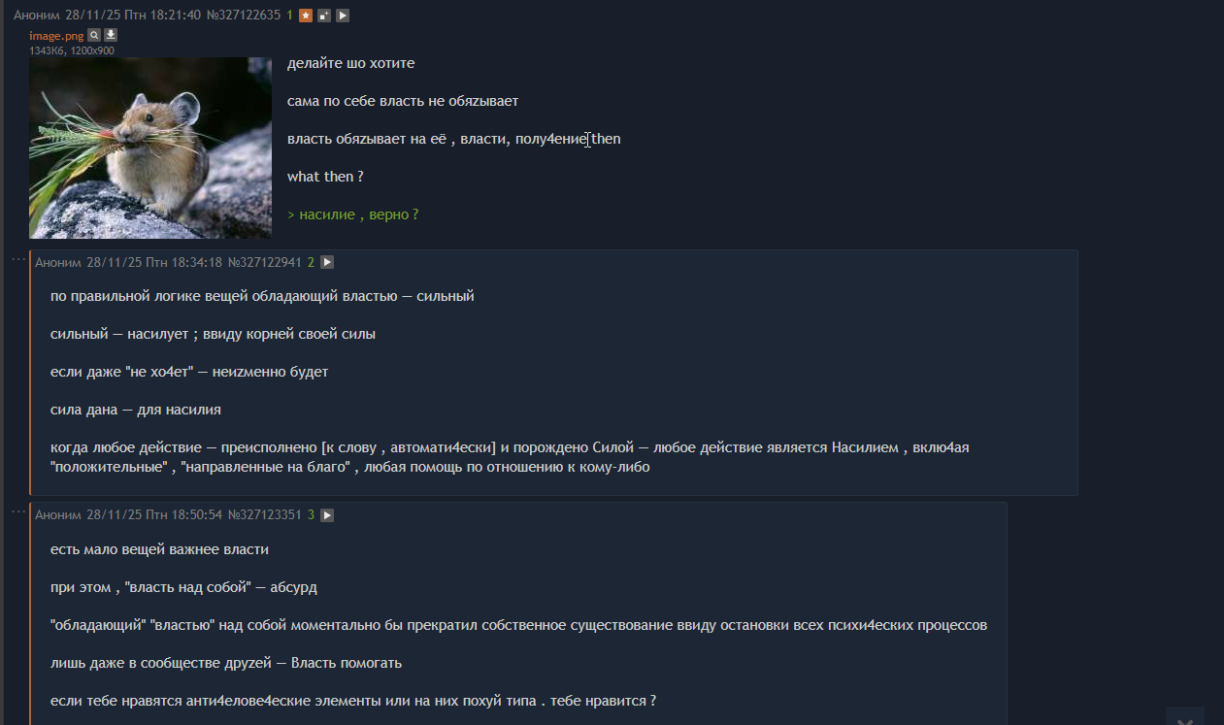Download image.png with the download icon
The height and width of the screenshot is (725, 1224).
pyautogui.click(x=111, y=35)
